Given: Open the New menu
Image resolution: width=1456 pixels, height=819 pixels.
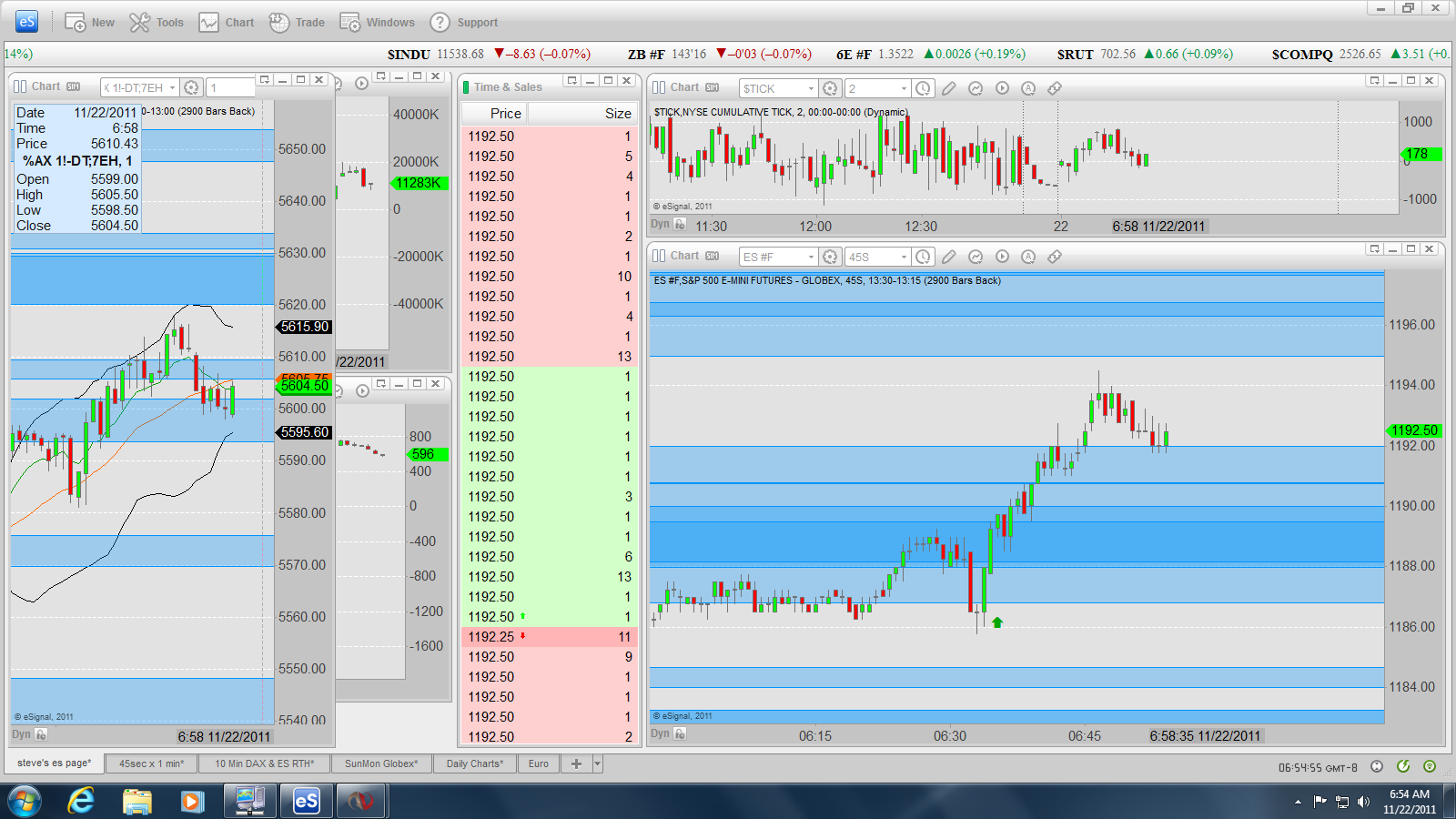Looking at the screenshot, I should click(x=89, y=23).
